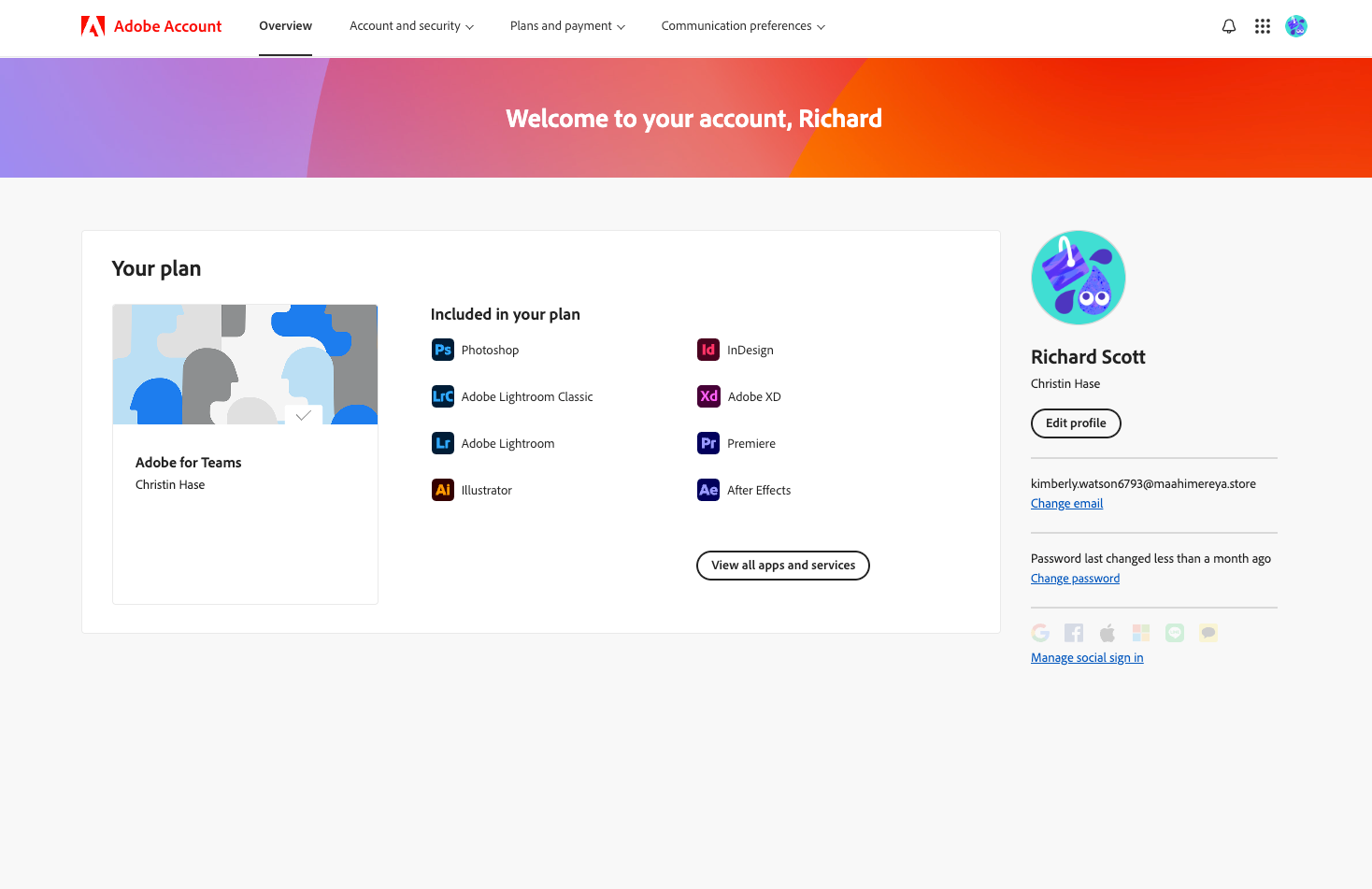Click Password last changed text

1150,559
